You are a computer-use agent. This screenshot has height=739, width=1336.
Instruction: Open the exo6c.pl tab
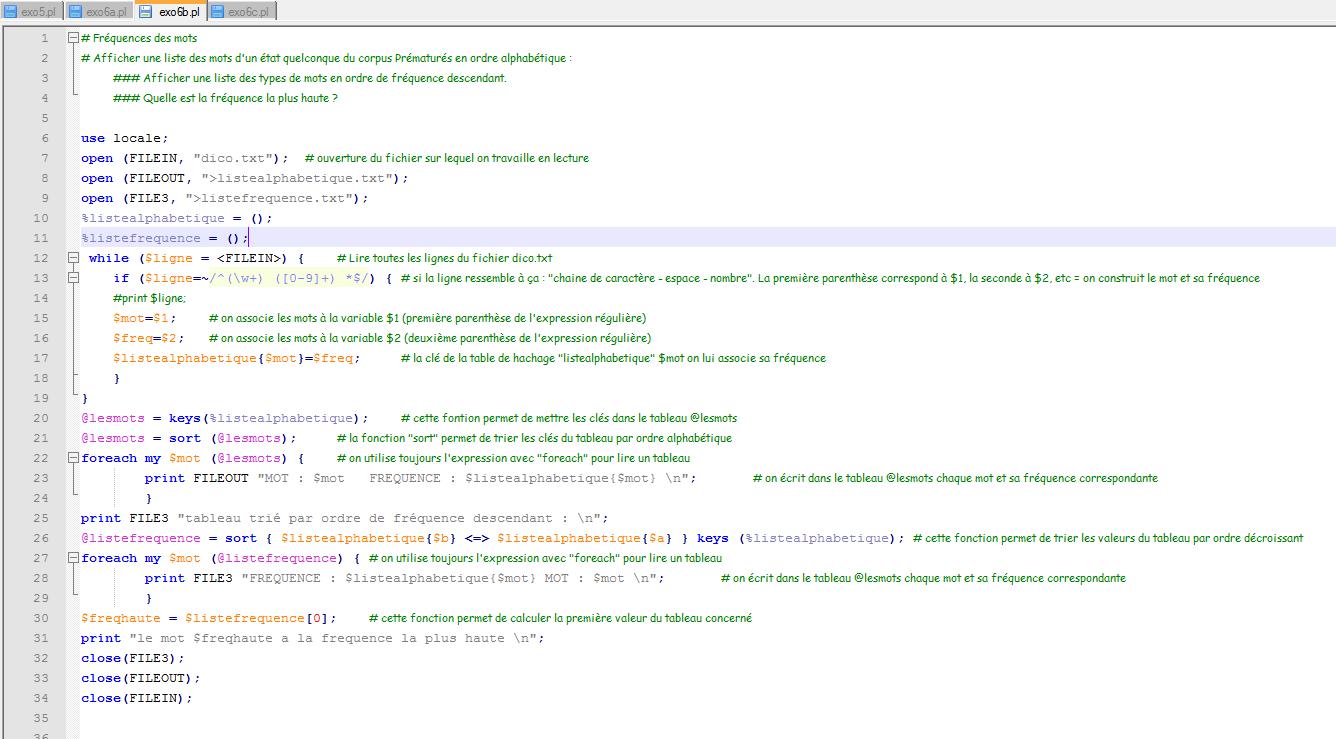(247, 12)
